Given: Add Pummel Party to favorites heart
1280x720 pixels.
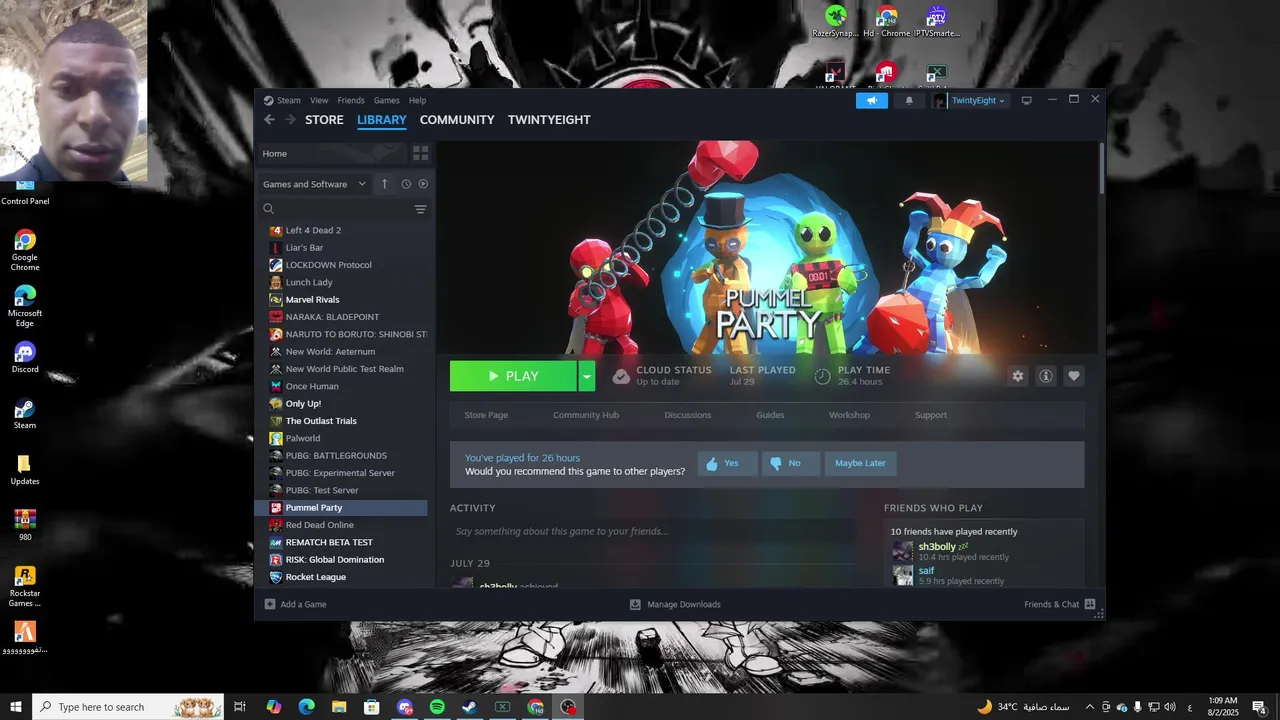Looking at the screenshot, I should tap(1074, 376).
